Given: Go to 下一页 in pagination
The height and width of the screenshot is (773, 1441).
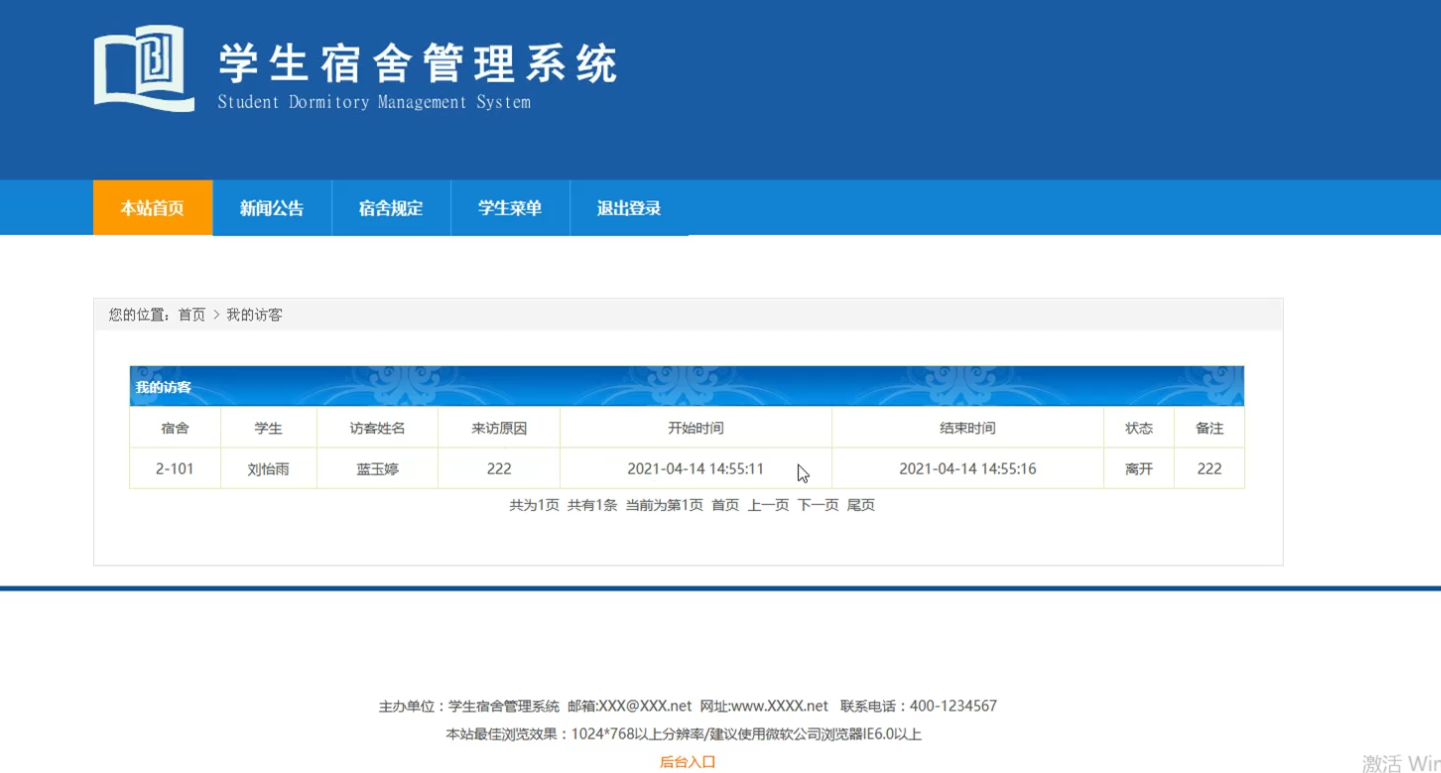Looking at the screenshot, I should (x=818, y=505).
